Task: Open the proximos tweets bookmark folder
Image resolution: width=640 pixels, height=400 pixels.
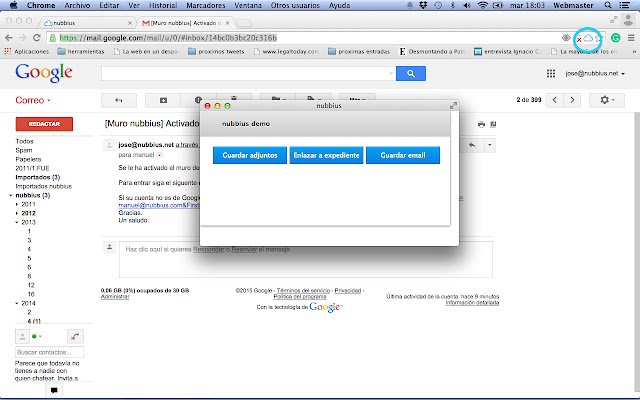Action: [216, 51]
